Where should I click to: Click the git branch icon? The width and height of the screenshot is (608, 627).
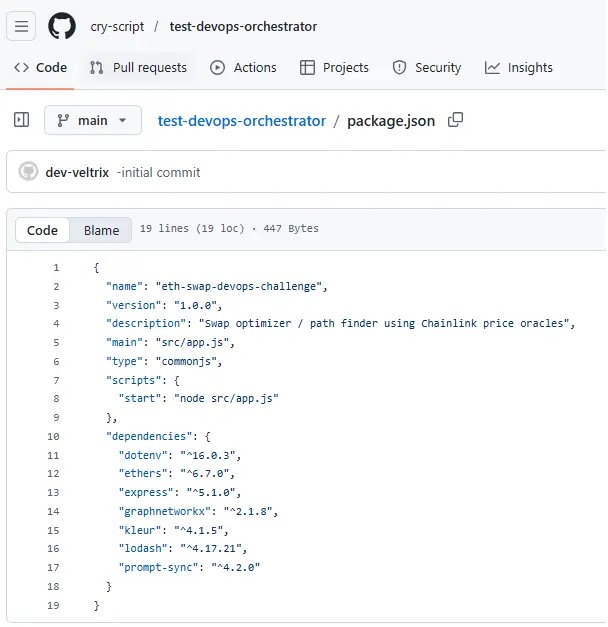[x=63, y=120]
